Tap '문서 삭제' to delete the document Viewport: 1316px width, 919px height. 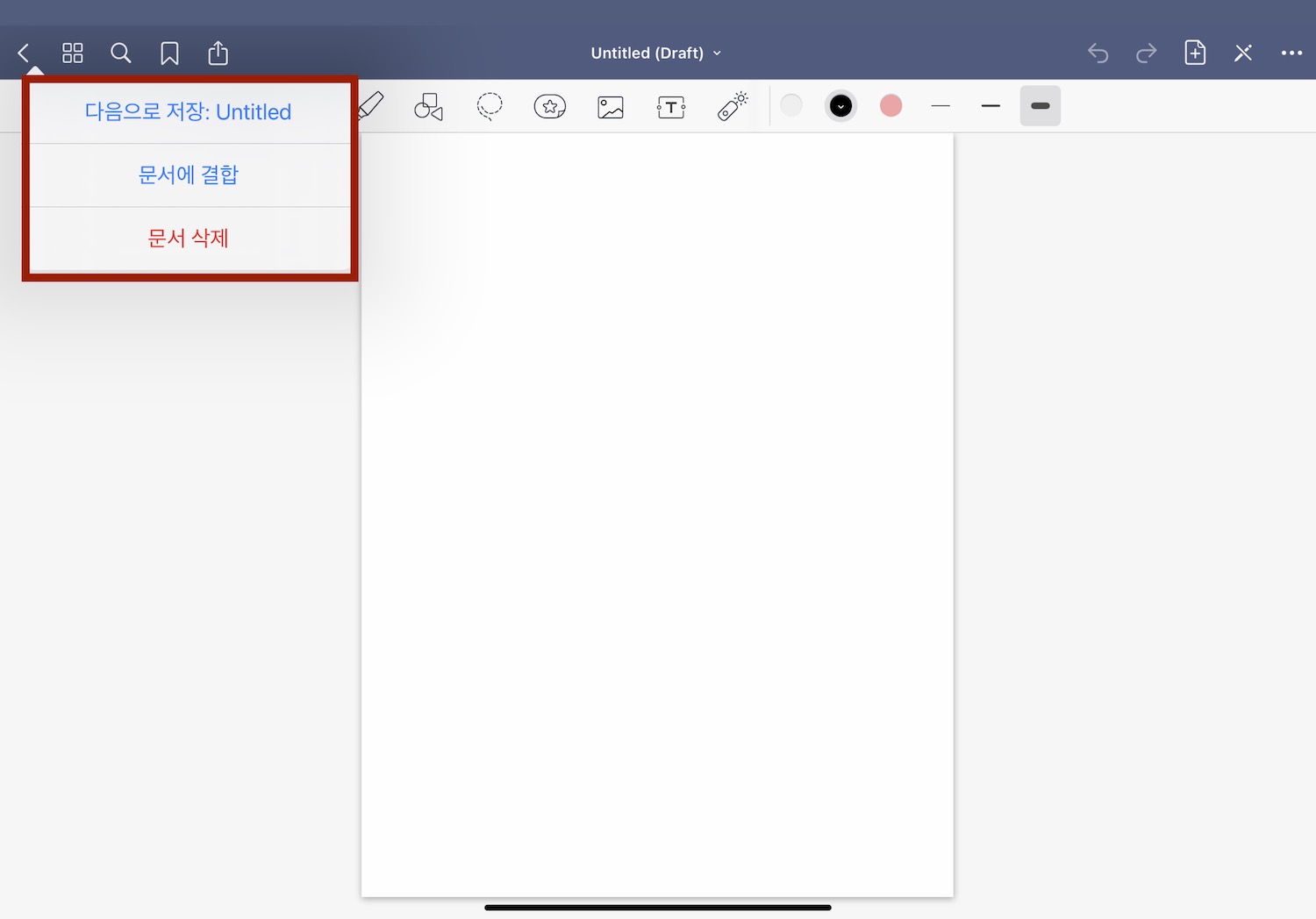(x=189, y=238)
